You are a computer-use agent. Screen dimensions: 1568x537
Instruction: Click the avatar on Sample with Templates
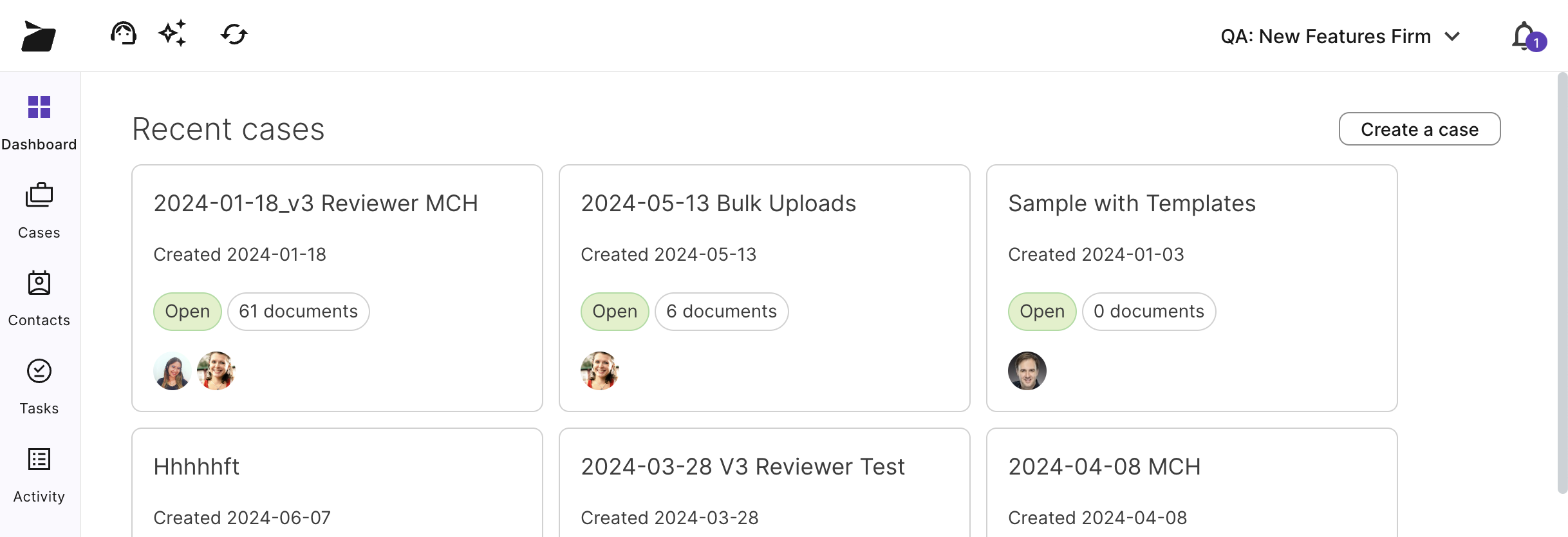1027,371
